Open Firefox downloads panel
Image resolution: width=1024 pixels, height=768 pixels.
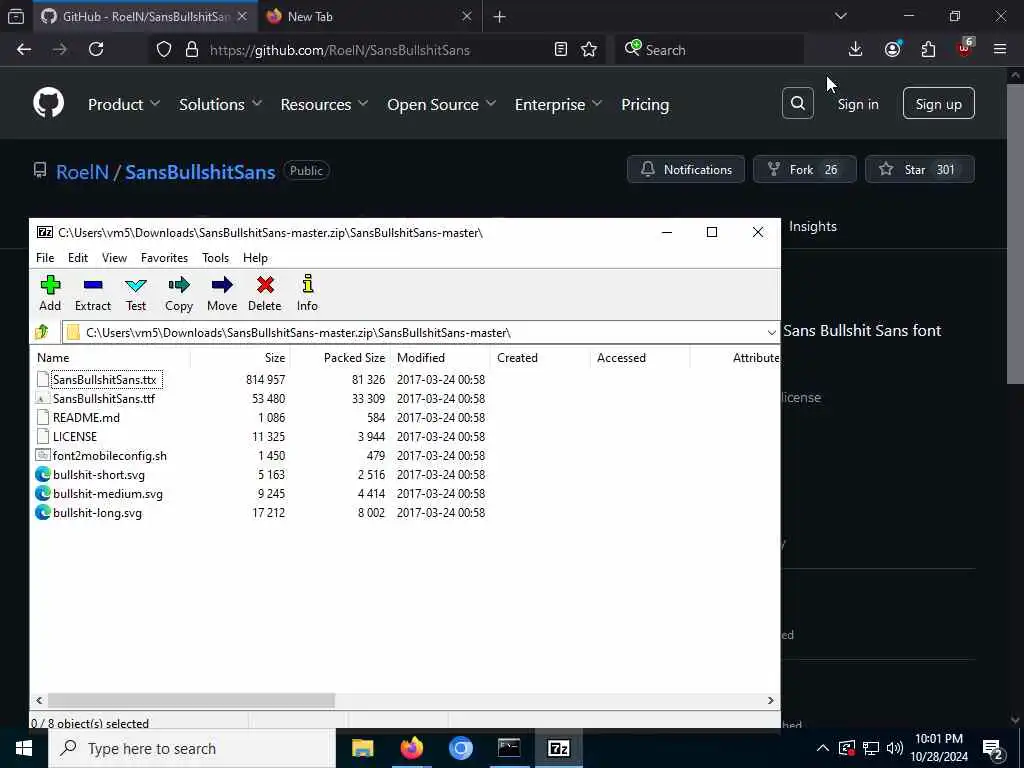(x=855, y=50)
